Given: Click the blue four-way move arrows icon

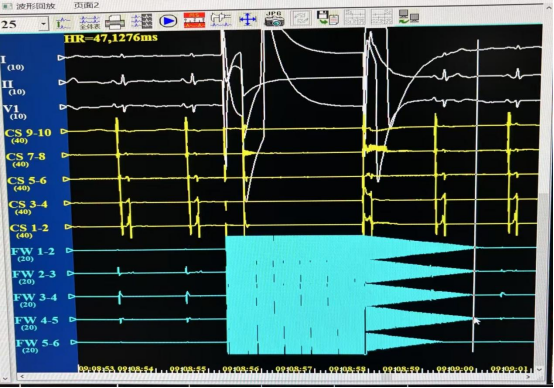Looking at the screenshot, I should pos(248,19).
